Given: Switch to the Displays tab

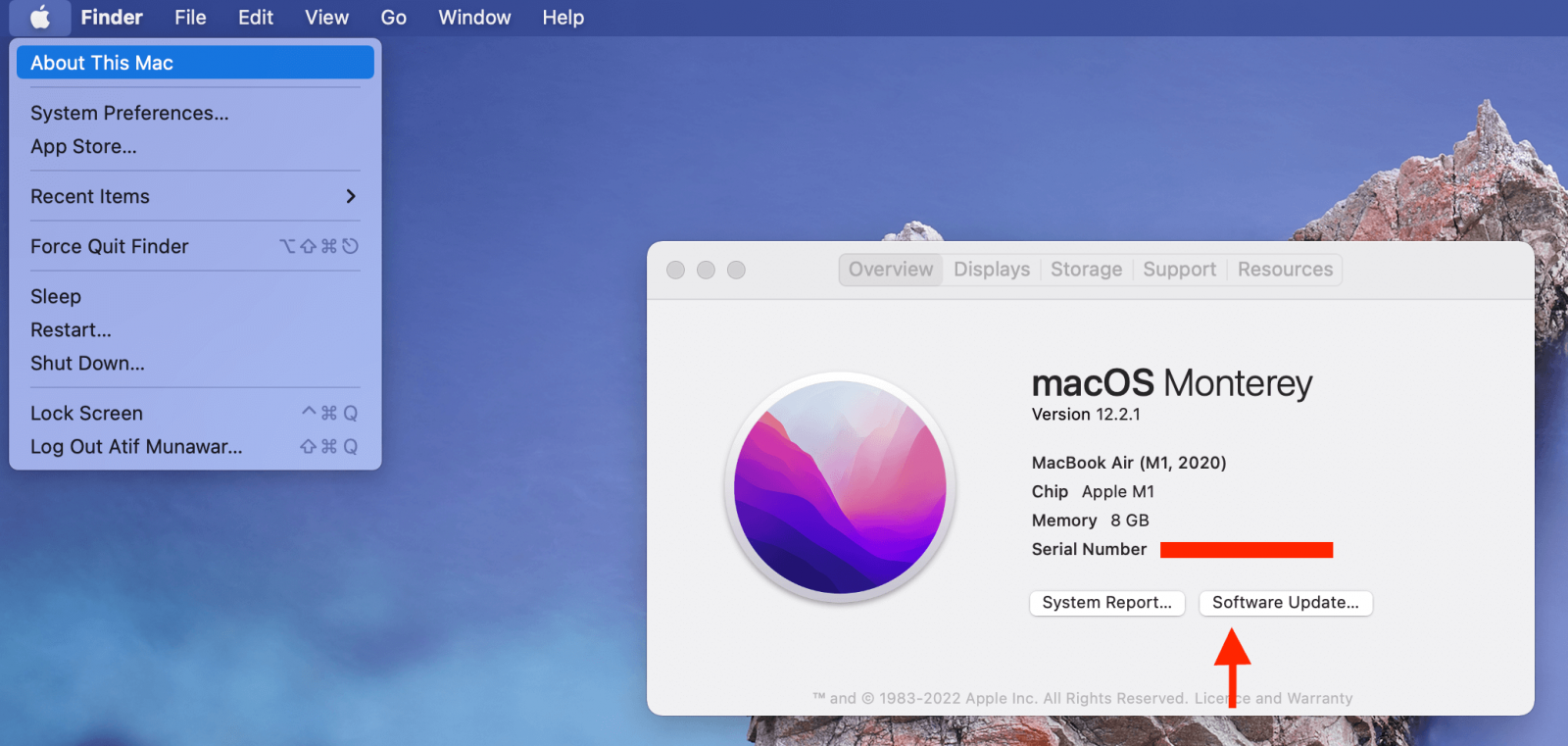Looking at the screenshot, I should coord(992,270).
